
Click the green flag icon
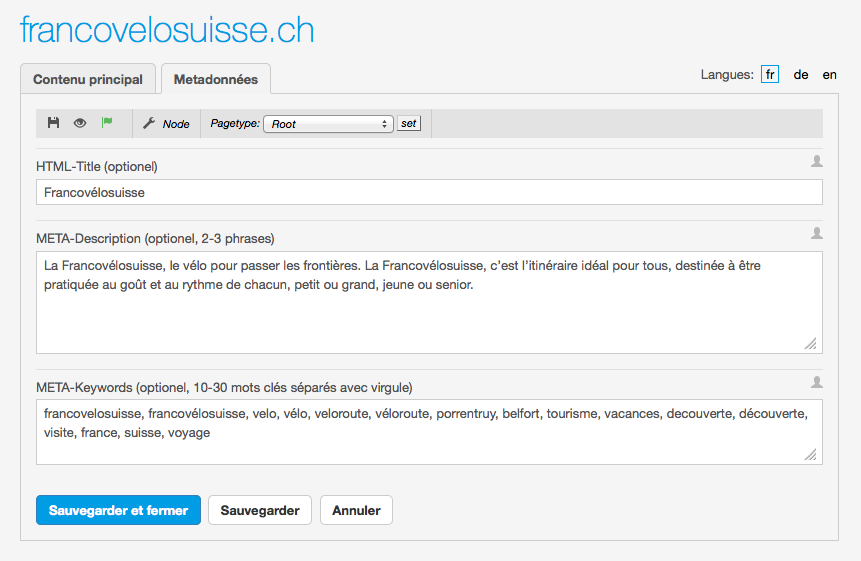coord(107,123)
